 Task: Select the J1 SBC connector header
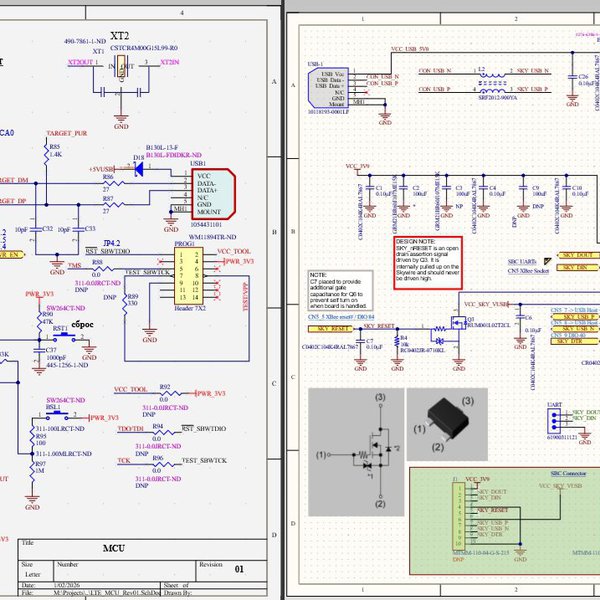(x=458, y=515)
